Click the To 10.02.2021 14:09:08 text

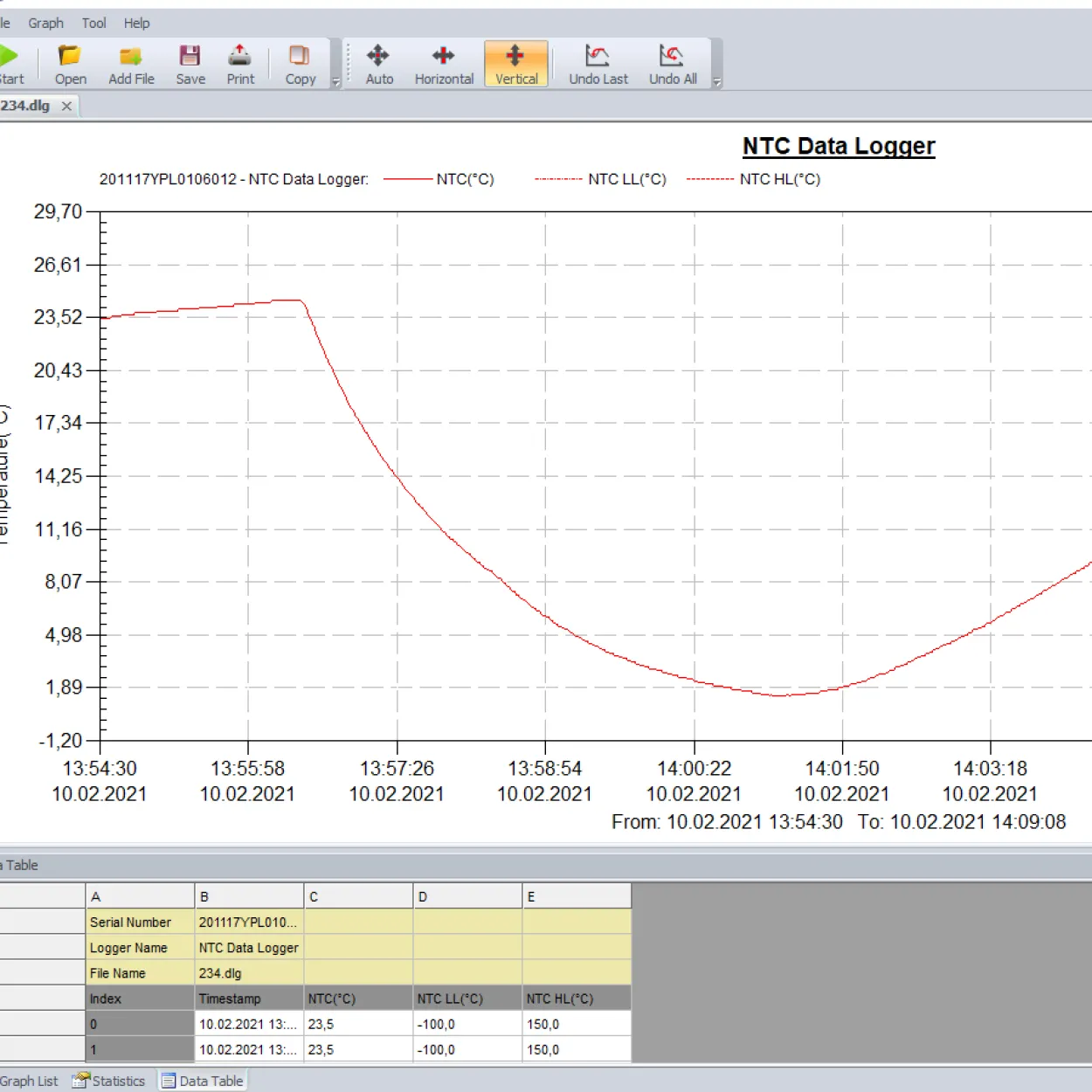962,822
